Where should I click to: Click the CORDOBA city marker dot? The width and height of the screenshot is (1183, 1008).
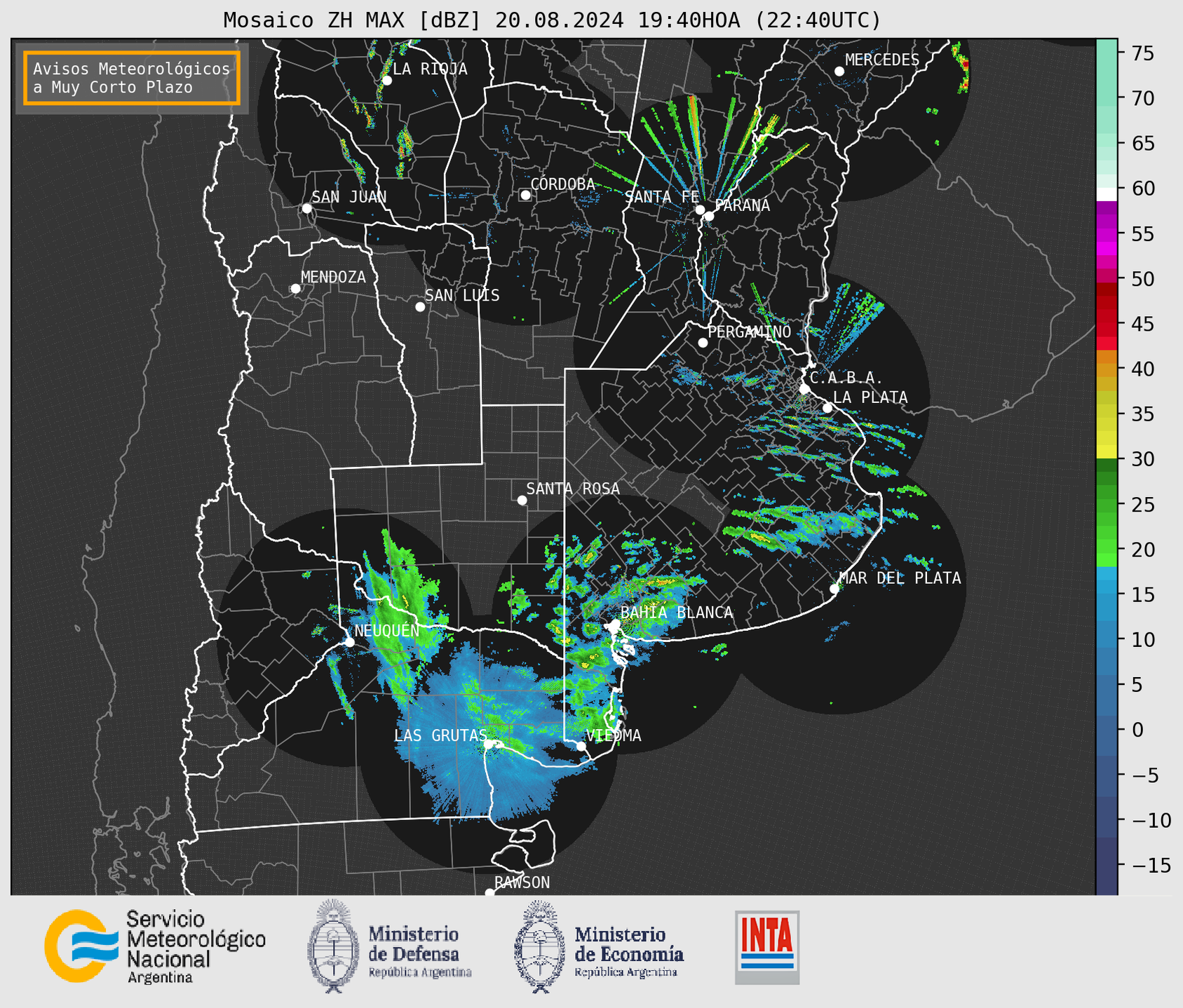coord(525,195)
